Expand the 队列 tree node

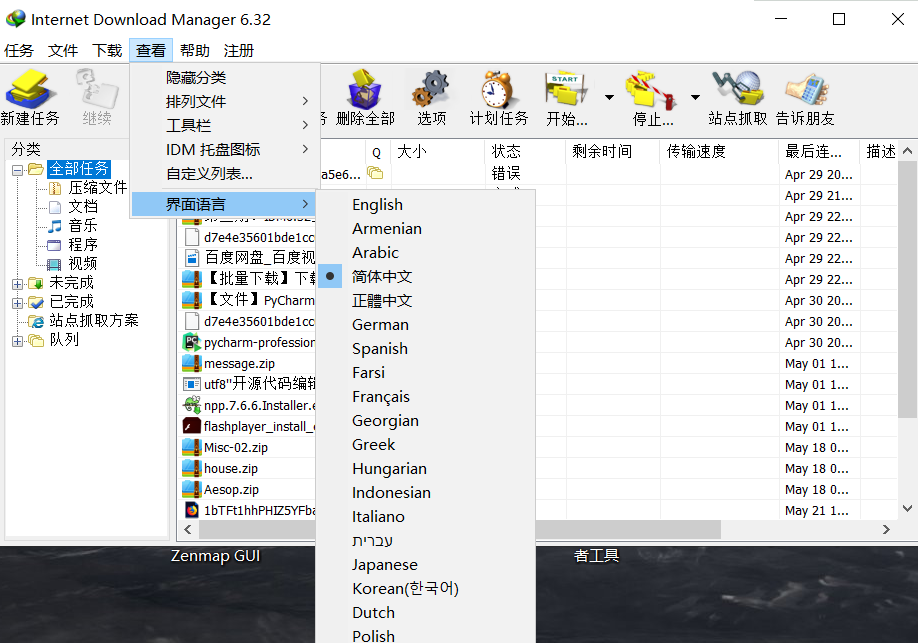17,340
